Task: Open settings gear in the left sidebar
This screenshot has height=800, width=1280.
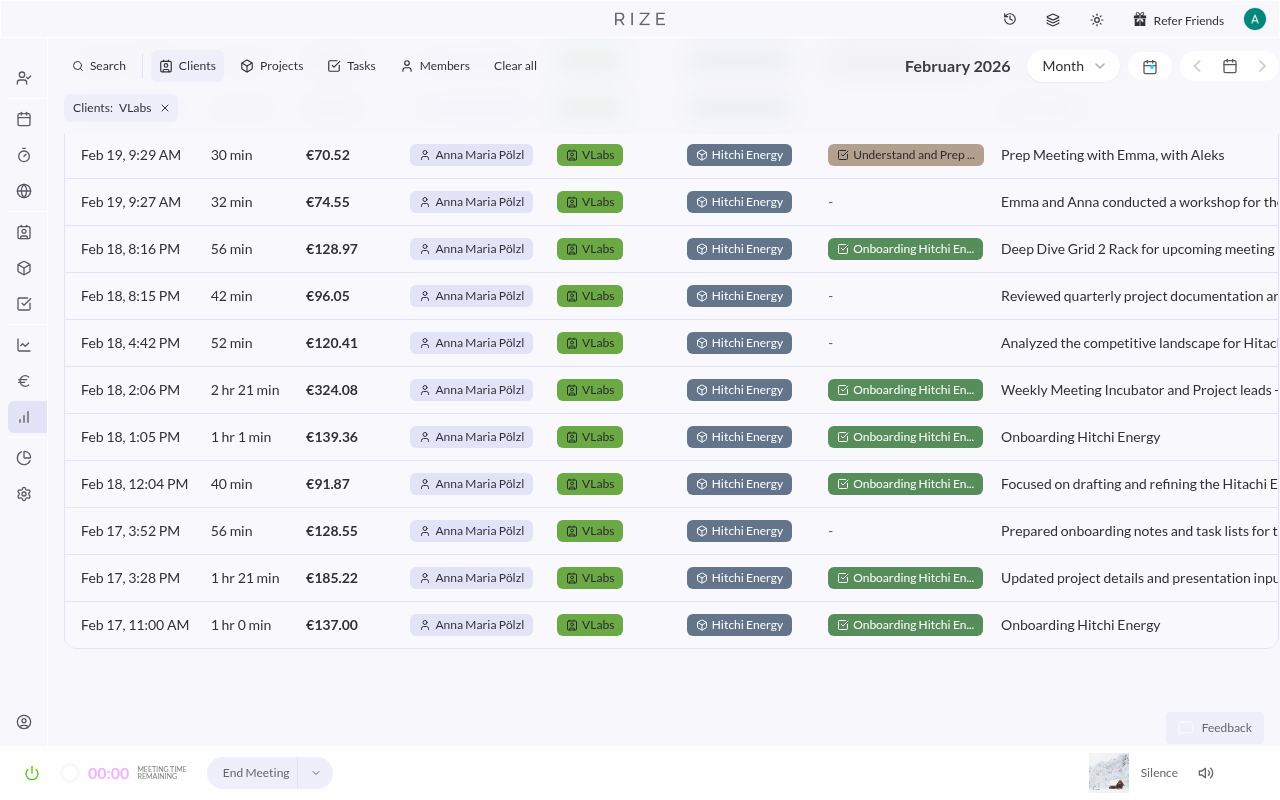Action: click(x=24, y=494)
